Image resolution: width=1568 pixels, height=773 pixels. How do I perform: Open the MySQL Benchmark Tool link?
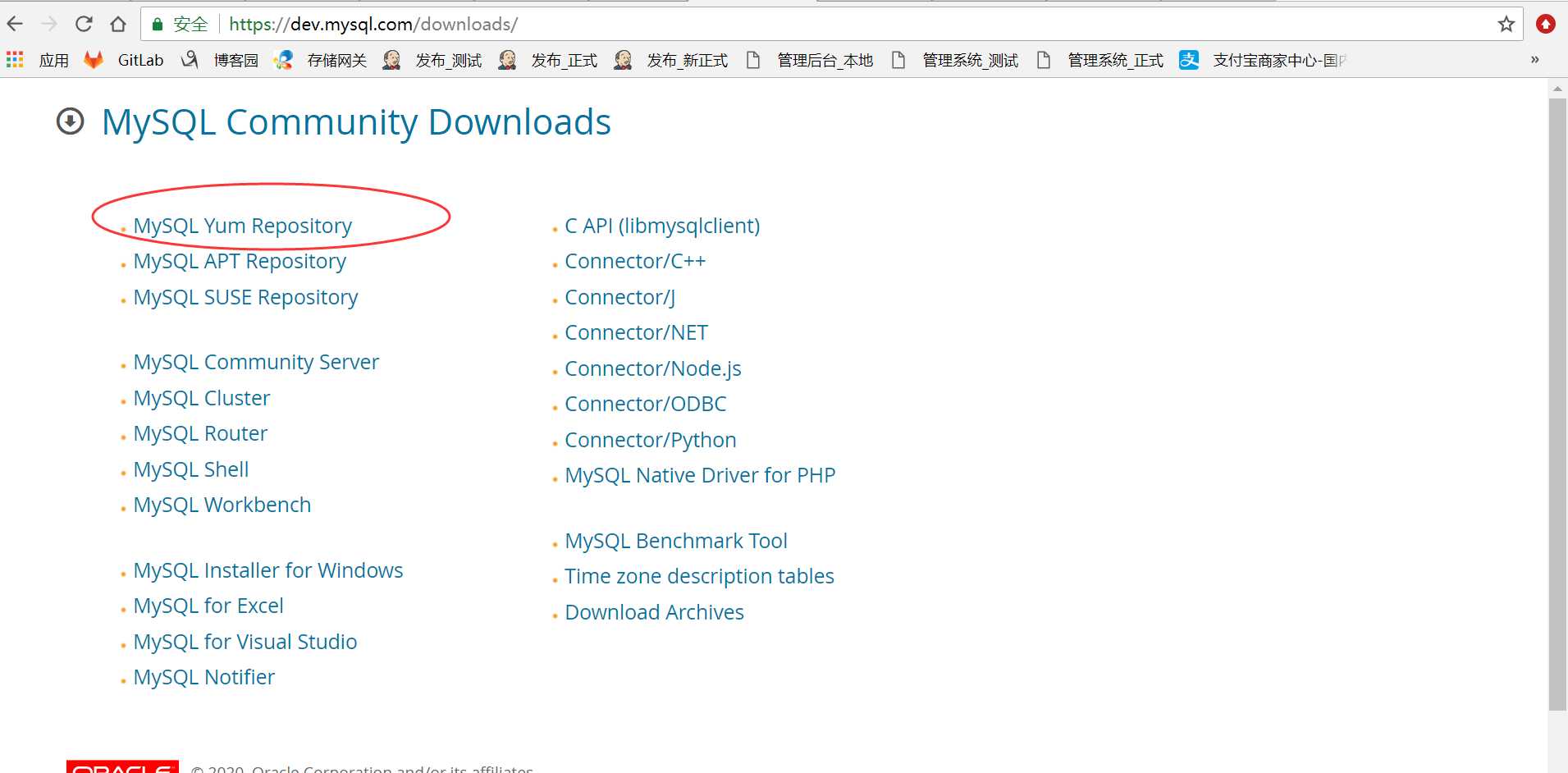click(x=676, y=541)
